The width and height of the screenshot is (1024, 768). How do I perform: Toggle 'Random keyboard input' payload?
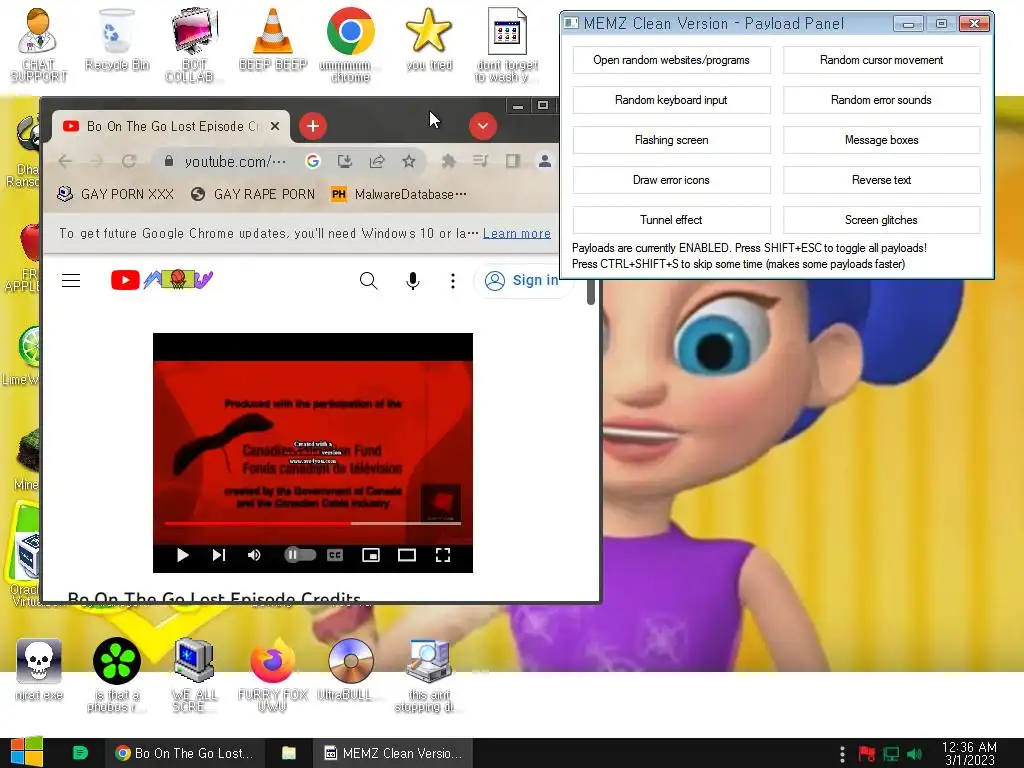pos(671,100)
